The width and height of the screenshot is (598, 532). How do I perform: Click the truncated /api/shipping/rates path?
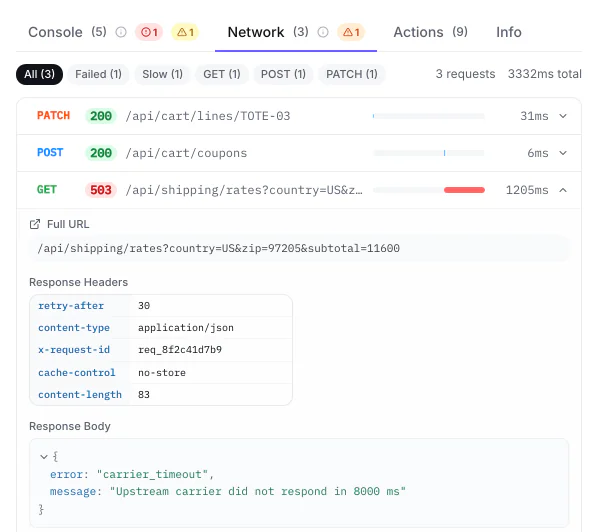coord(244,190)
